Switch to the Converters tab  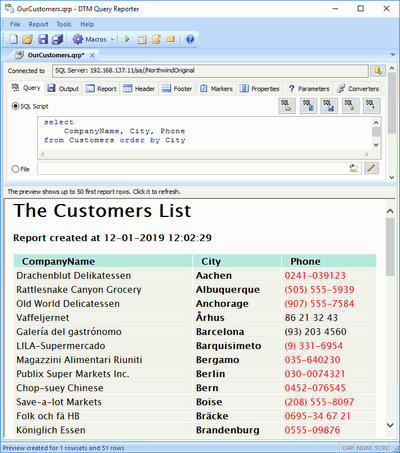pyautogui.click(x=358, y=89)
